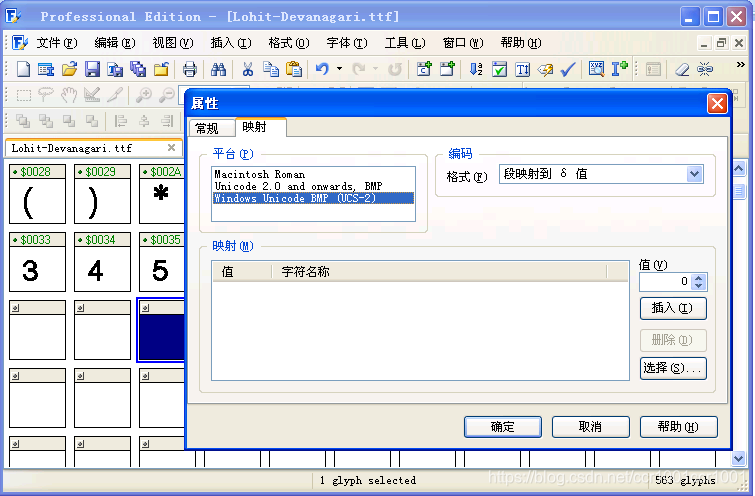Select the $0028 left parenthesis glyph

pyautogui.click(x=37, y=194)
